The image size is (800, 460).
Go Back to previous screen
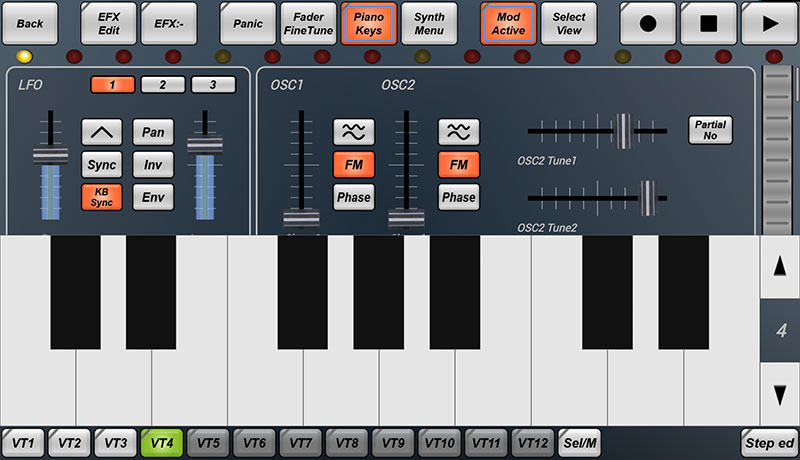30,23
